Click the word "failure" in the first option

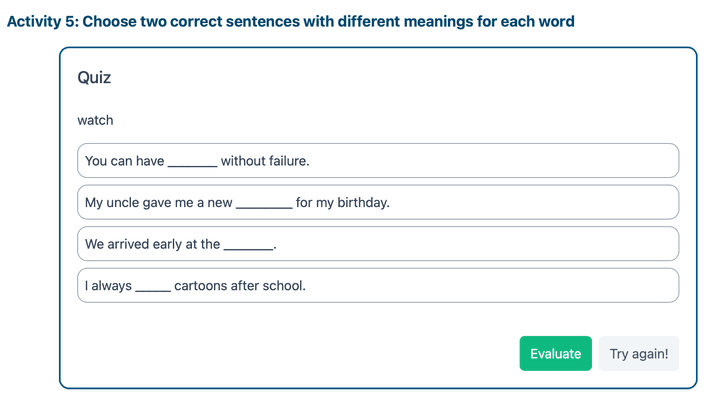(x=285, y=161)
